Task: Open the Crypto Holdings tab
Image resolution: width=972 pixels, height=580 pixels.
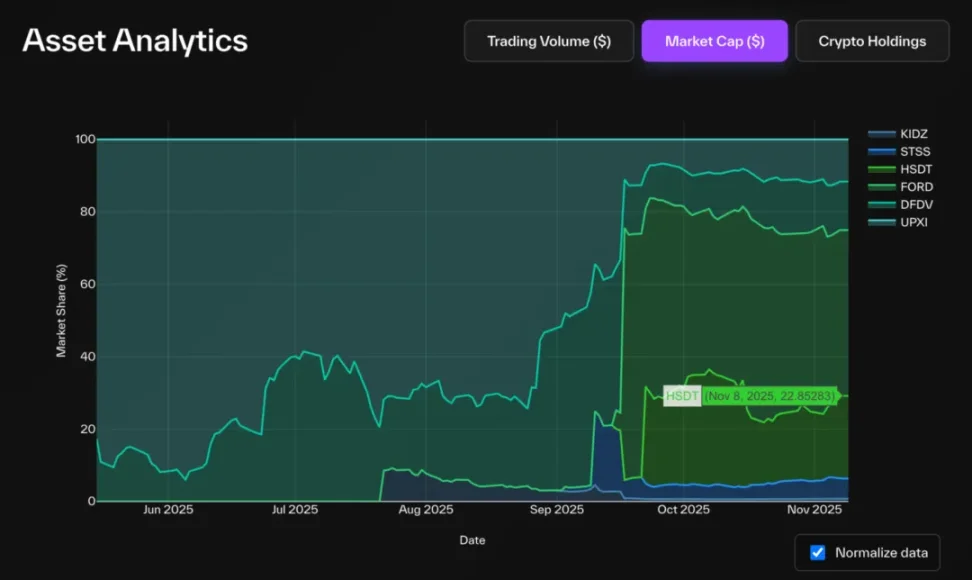Action: [872, 41]
